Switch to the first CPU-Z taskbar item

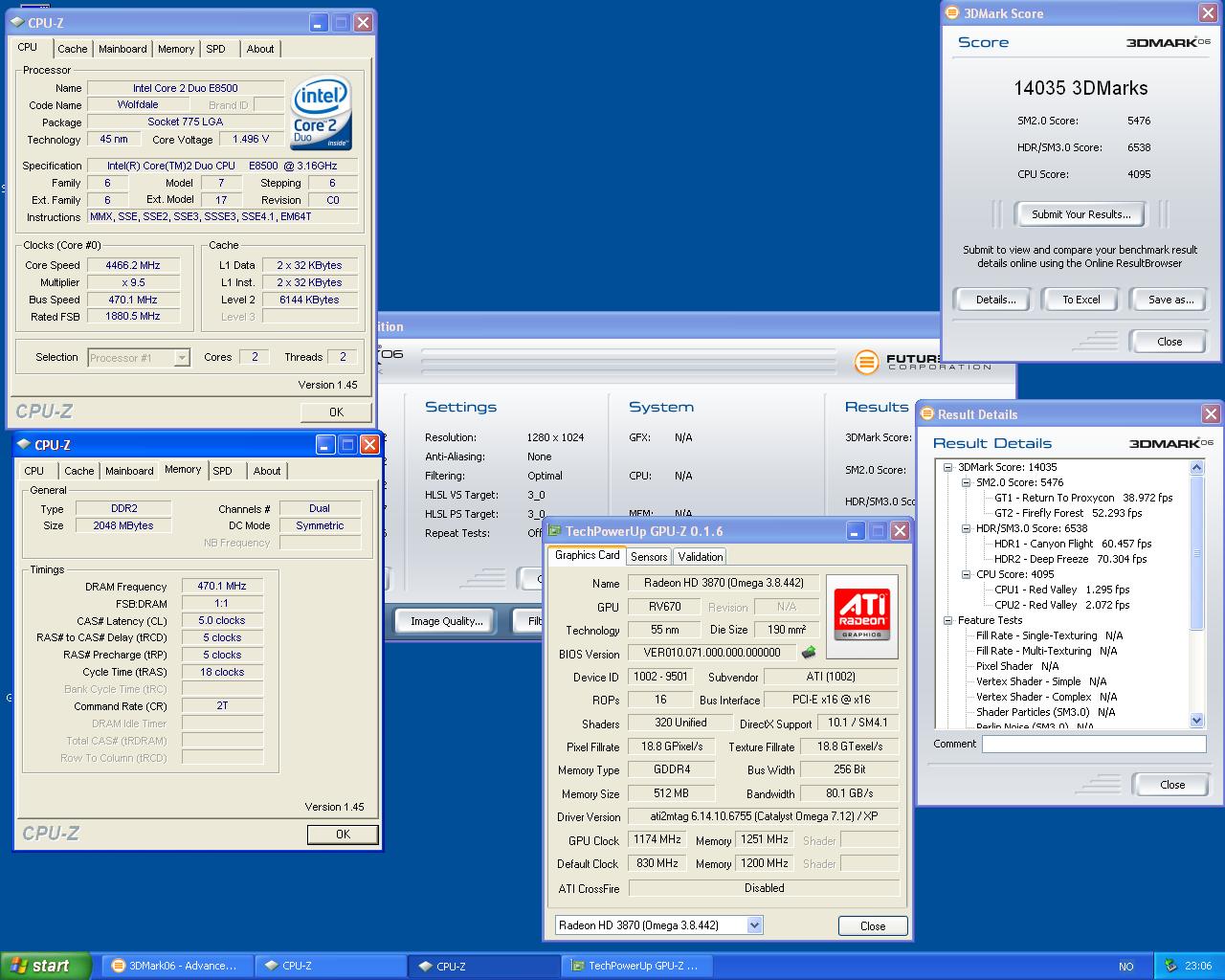pyautogui.click(x=330, y=966)
